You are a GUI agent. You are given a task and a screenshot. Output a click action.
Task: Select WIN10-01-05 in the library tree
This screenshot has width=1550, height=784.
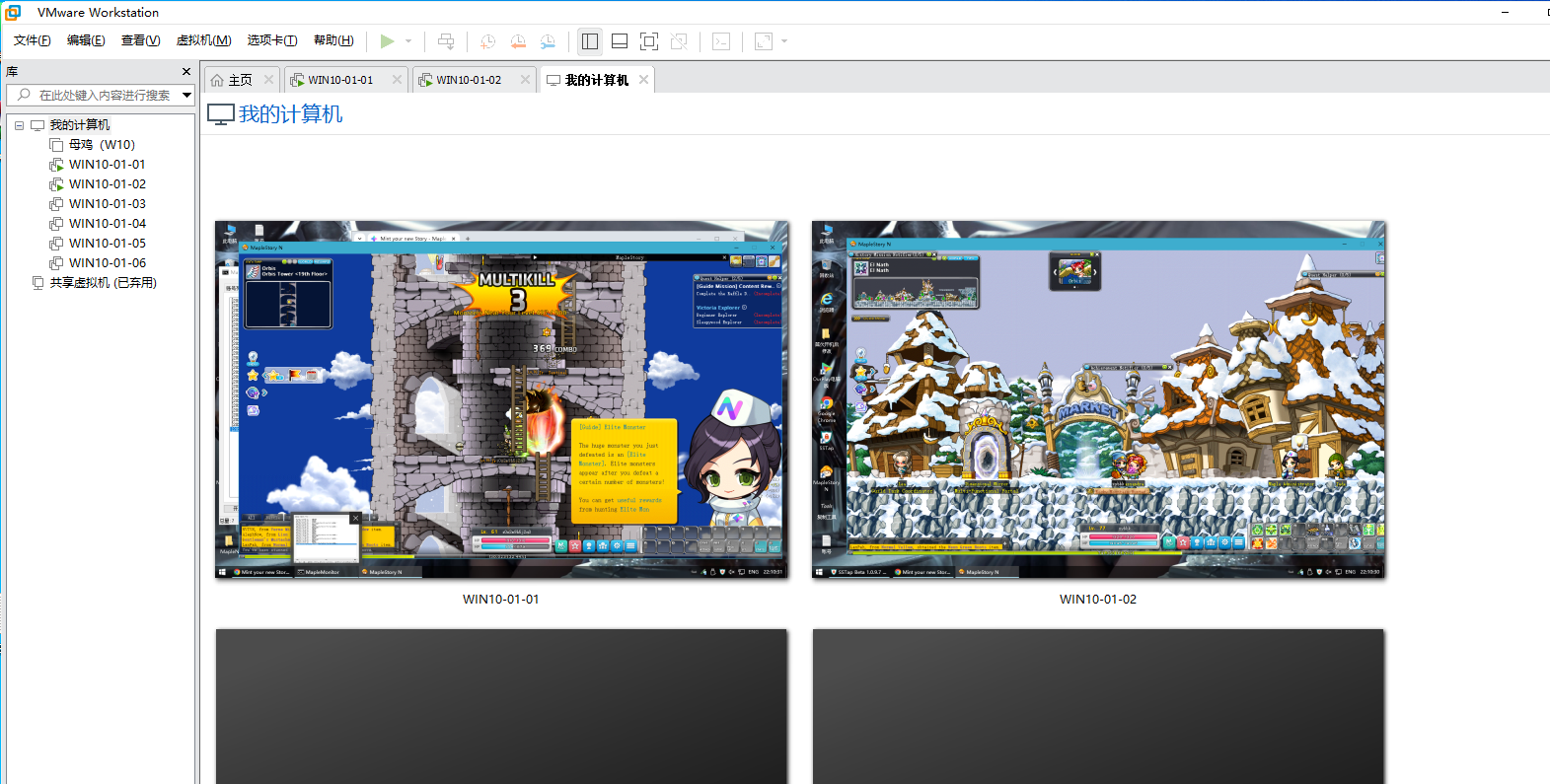(107, 244)
